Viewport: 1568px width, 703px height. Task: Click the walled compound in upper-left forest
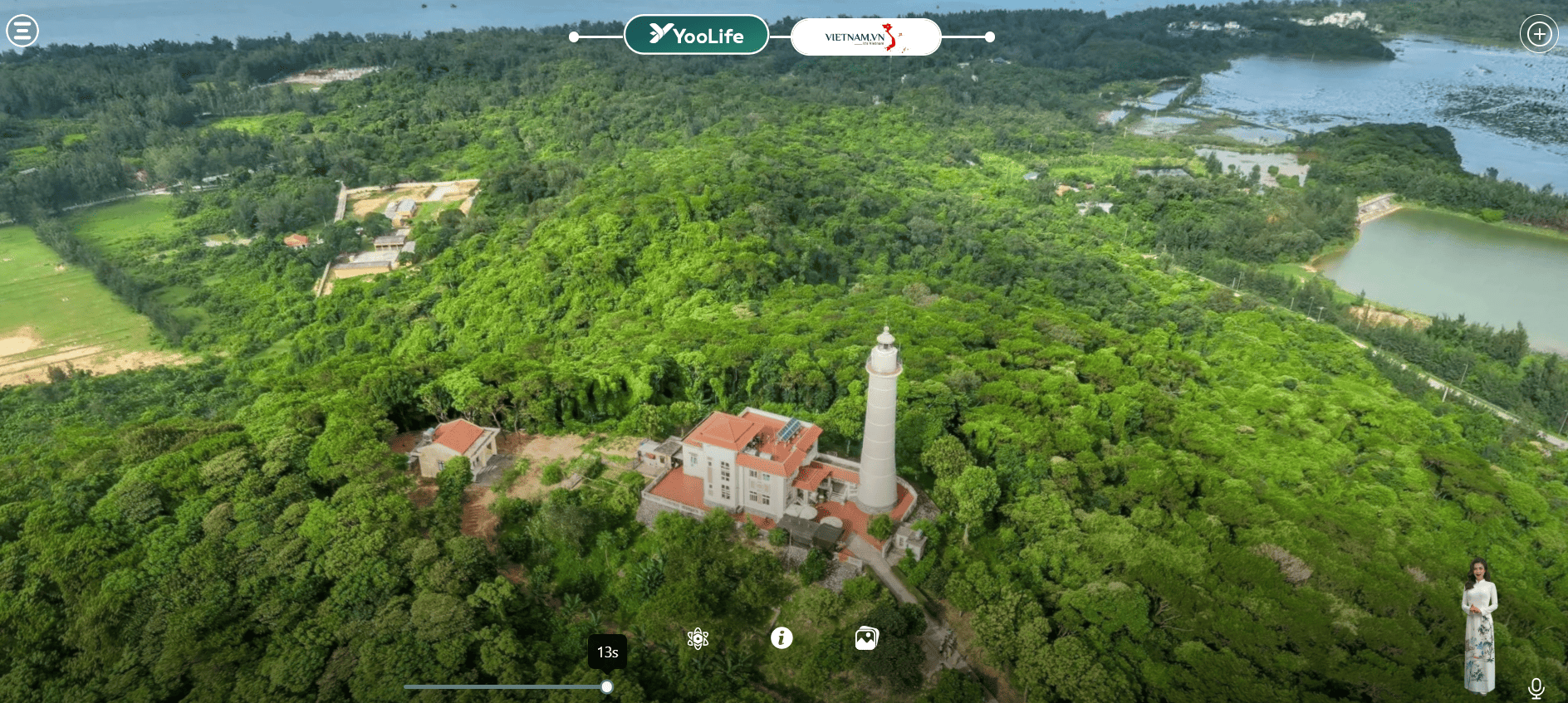[x=403, y=220]
